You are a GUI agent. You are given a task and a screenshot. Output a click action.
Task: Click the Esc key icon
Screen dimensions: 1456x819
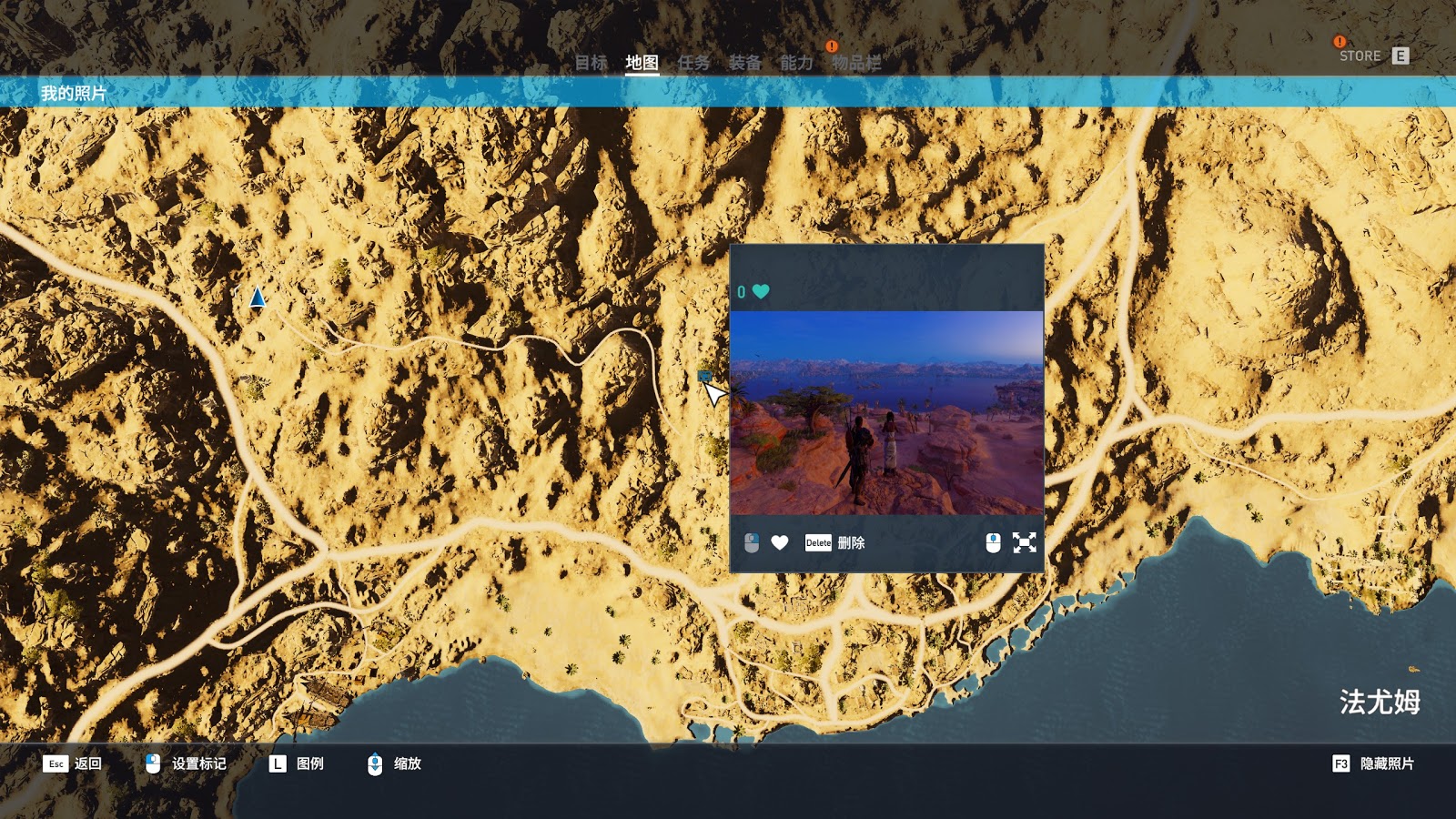[x=56, y=763]
